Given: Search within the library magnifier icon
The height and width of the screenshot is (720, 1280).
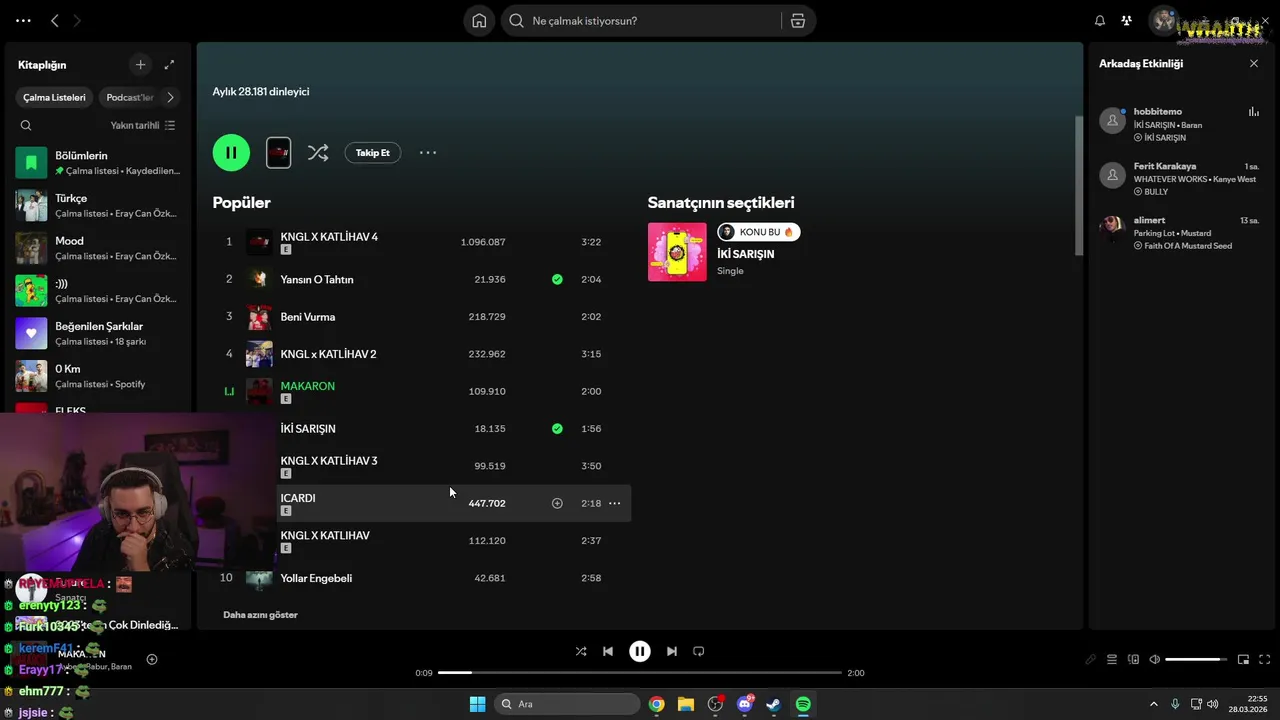Looking at the screenshot, I should tap(26, 125).
